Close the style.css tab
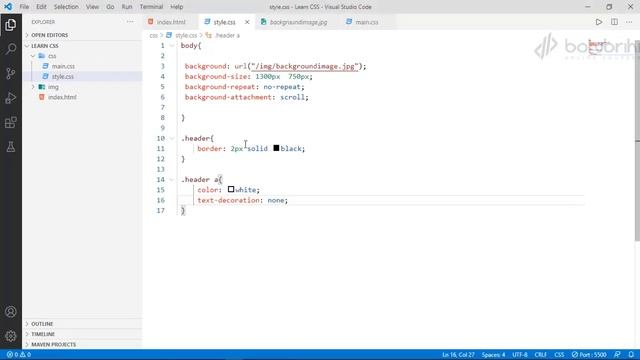The image size is (640, 360). (247, 22)
